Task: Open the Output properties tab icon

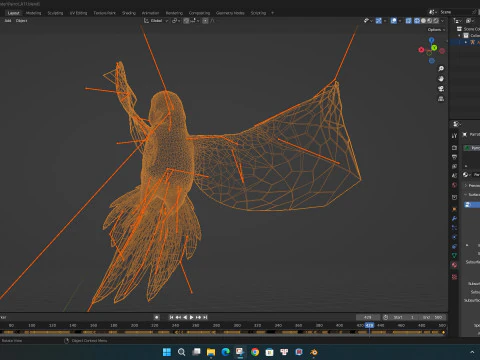Action: click(454, 157)
